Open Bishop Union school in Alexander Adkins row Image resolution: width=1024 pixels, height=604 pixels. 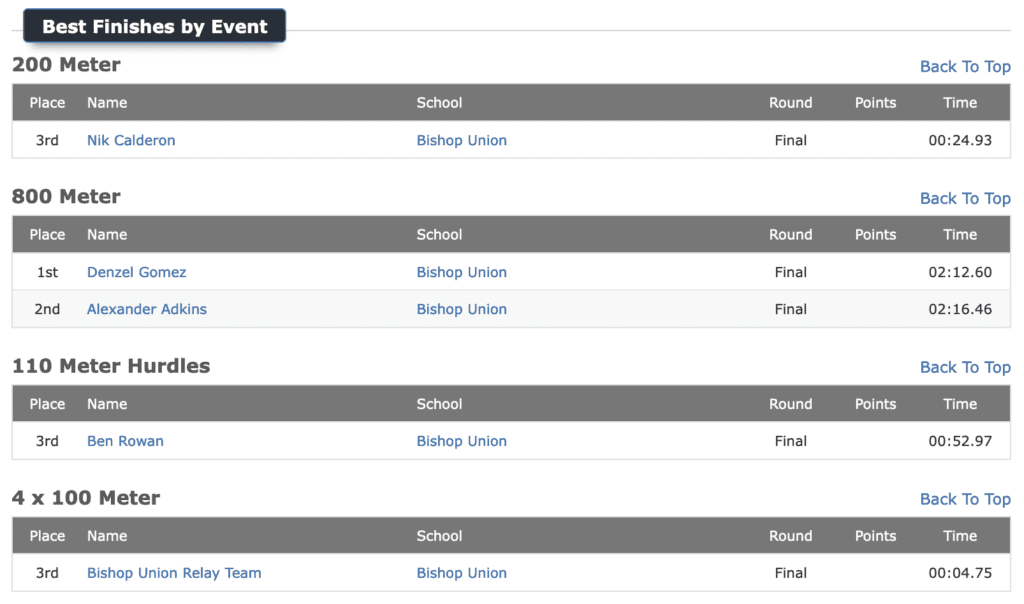462,310
